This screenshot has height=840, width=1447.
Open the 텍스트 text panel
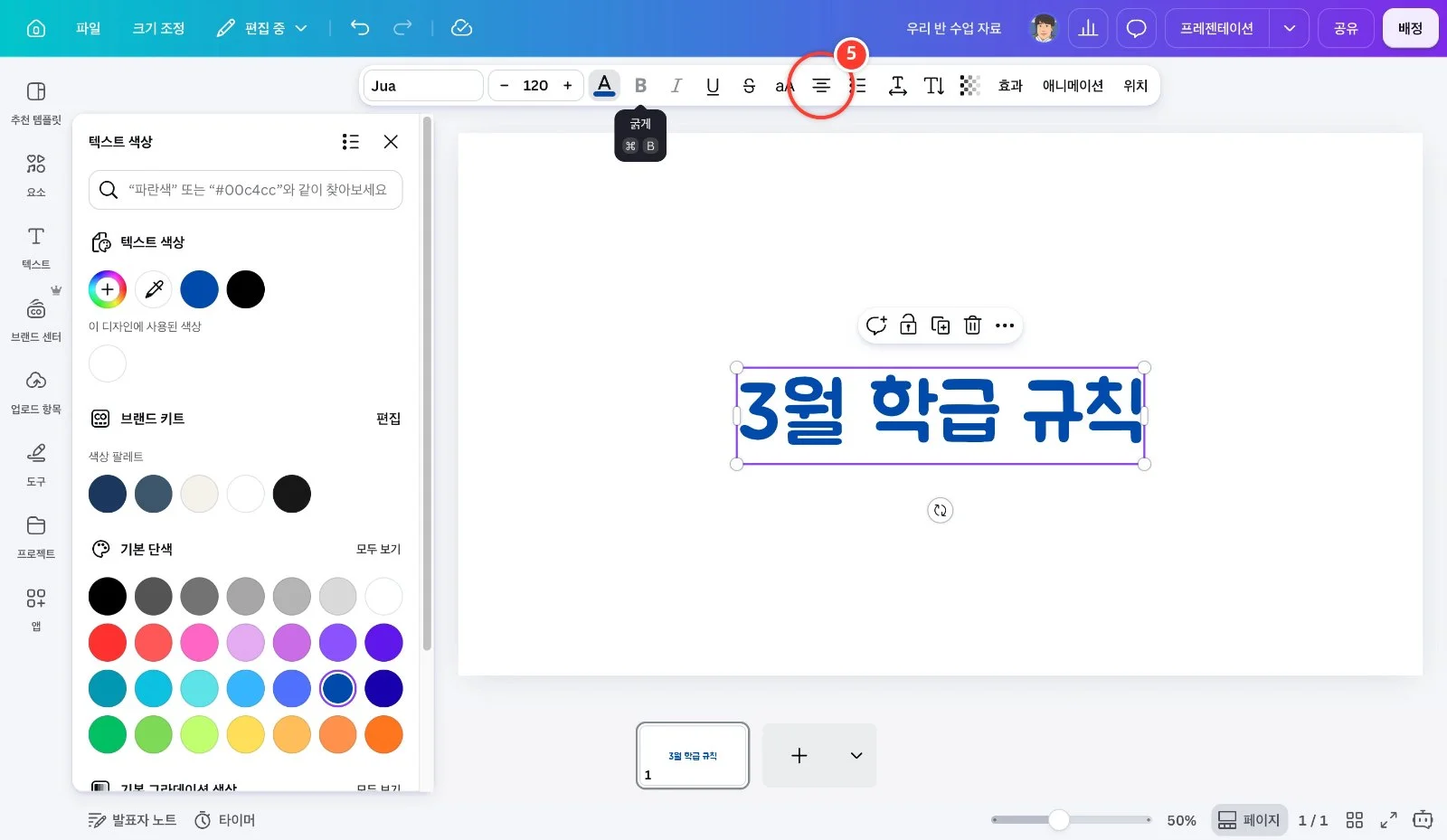pos(36,247)
